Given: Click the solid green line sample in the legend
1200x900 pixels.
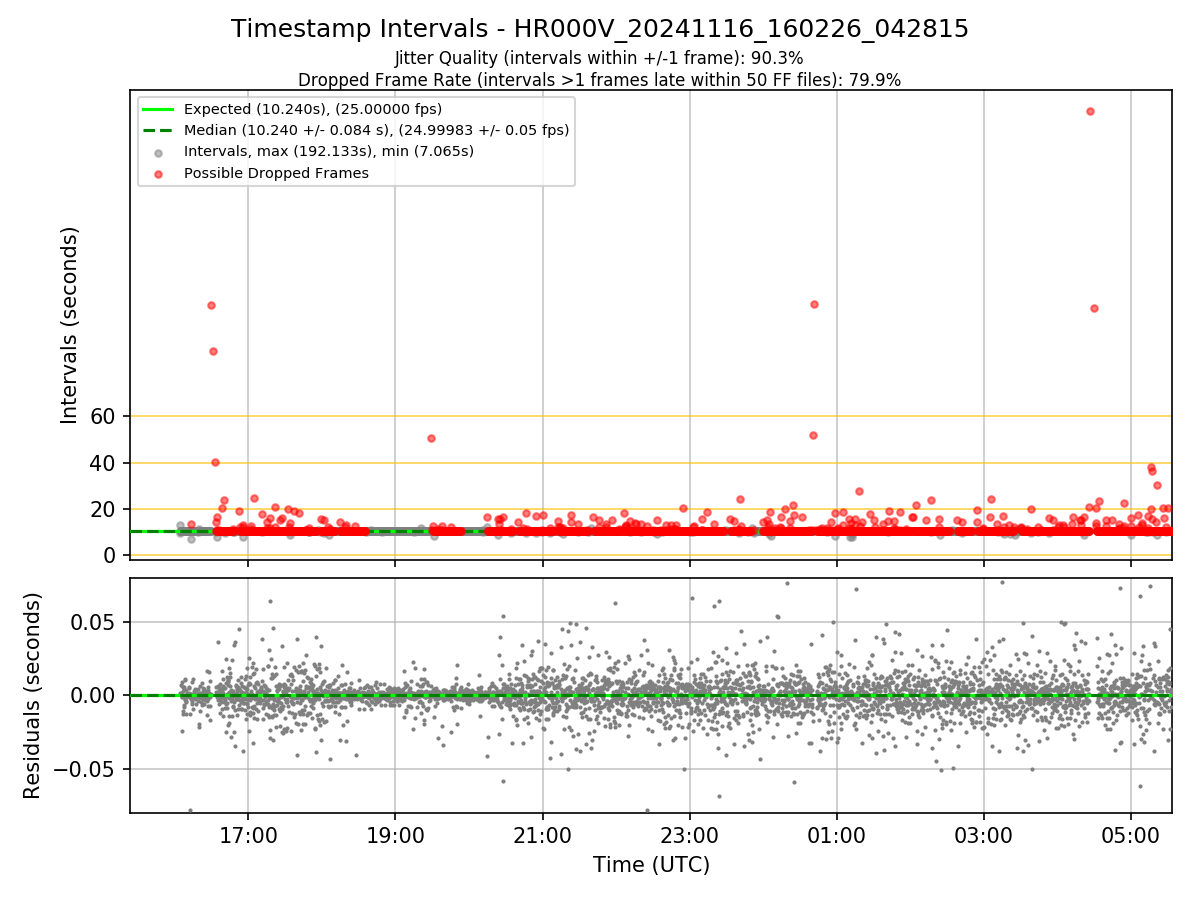Looking at the screenshot, I should click(x=160, y=109).
